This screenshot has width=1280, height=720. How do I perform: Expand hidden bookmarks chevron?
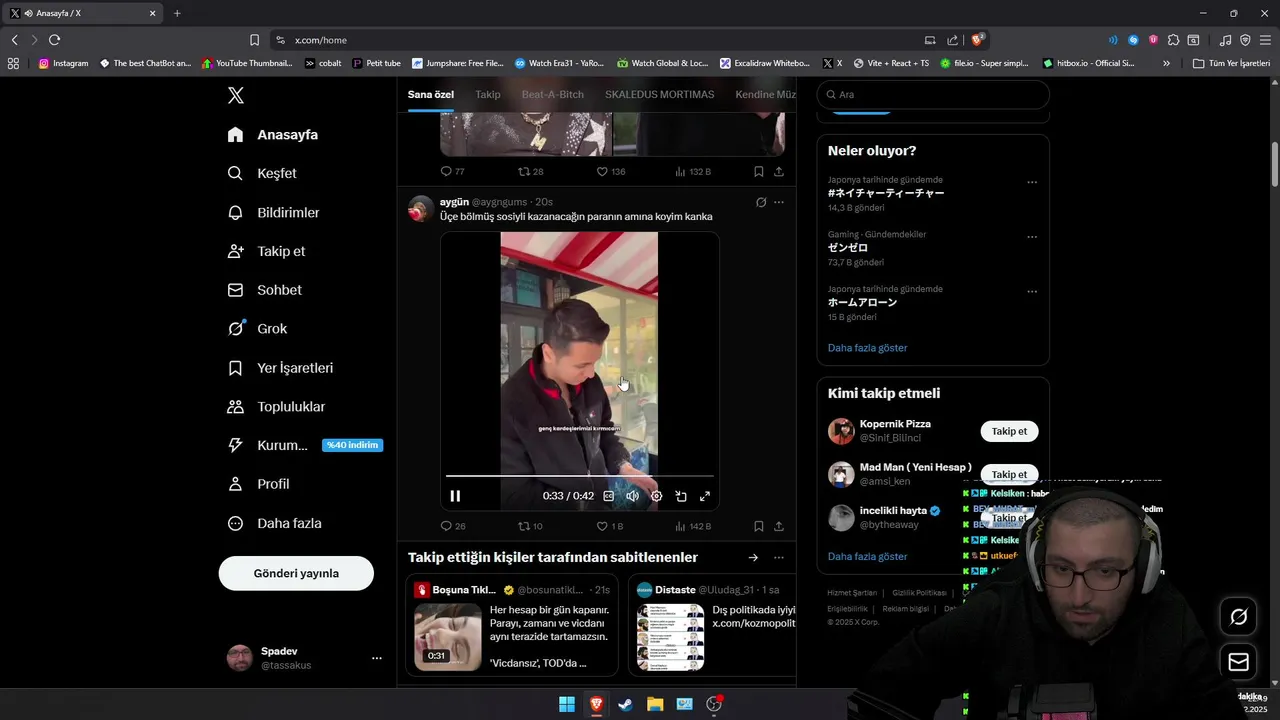click(x=1166, y=63)
